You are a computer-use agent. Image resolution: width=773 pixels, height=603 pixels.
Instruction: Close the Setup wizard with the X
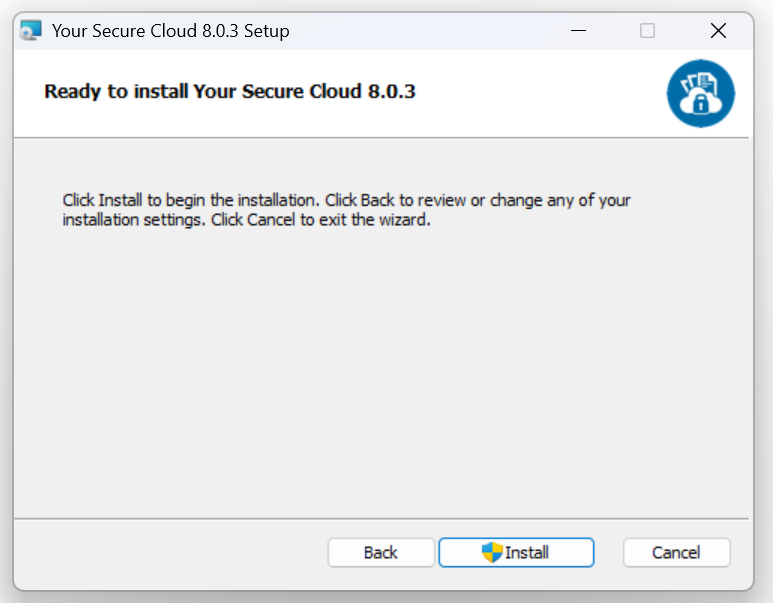pos(718,31)
